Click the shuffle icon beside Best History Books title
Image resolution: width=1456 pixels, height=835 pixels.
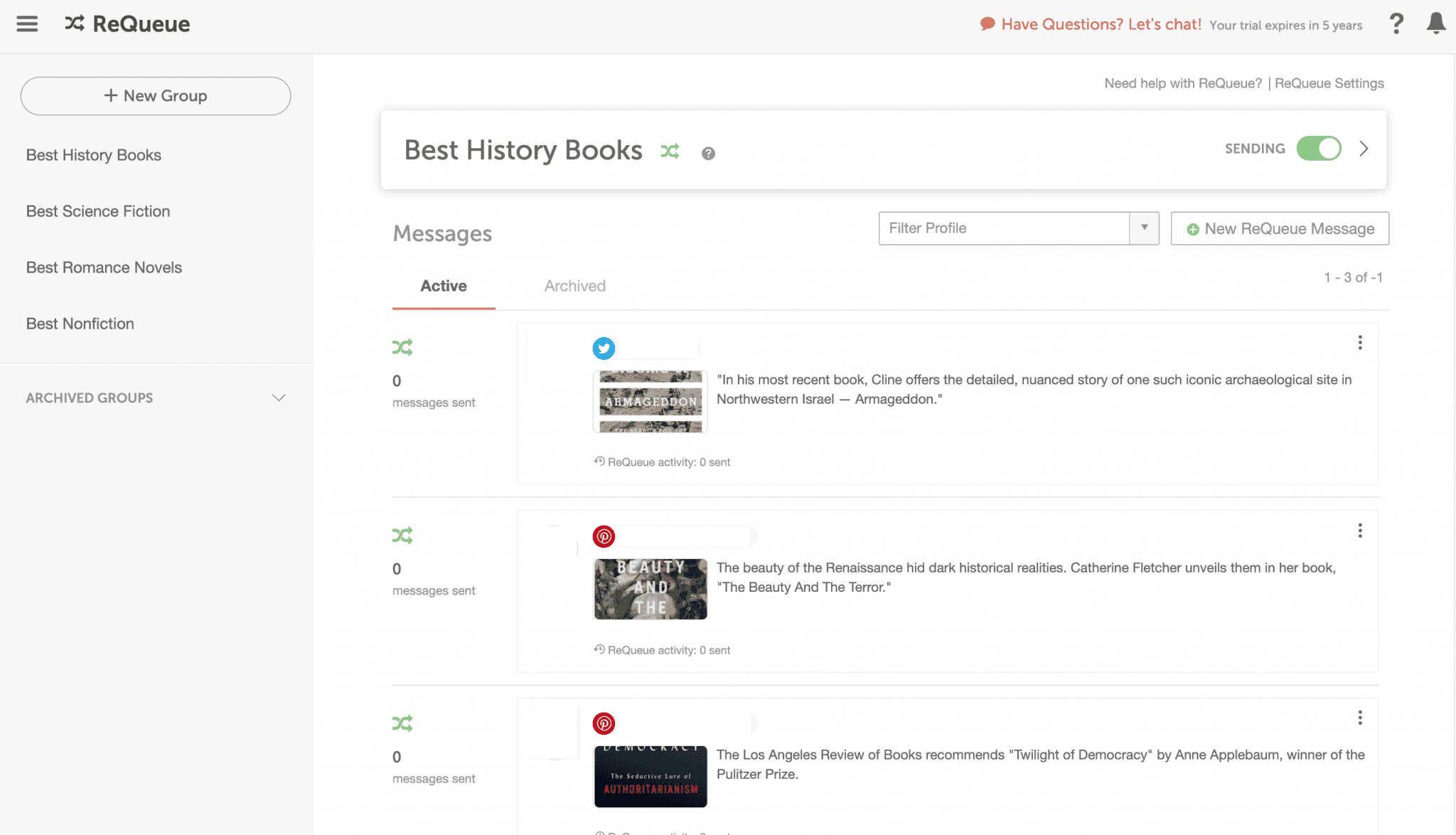pos(670,151)
